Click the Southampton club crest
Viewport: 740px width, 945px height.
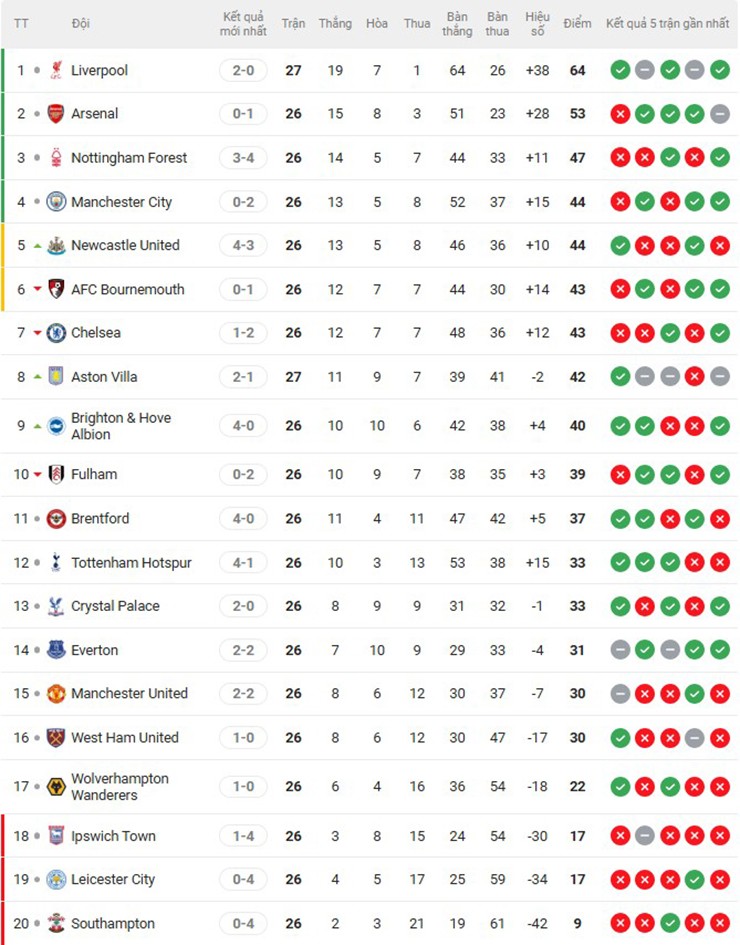tap(56, 924)
